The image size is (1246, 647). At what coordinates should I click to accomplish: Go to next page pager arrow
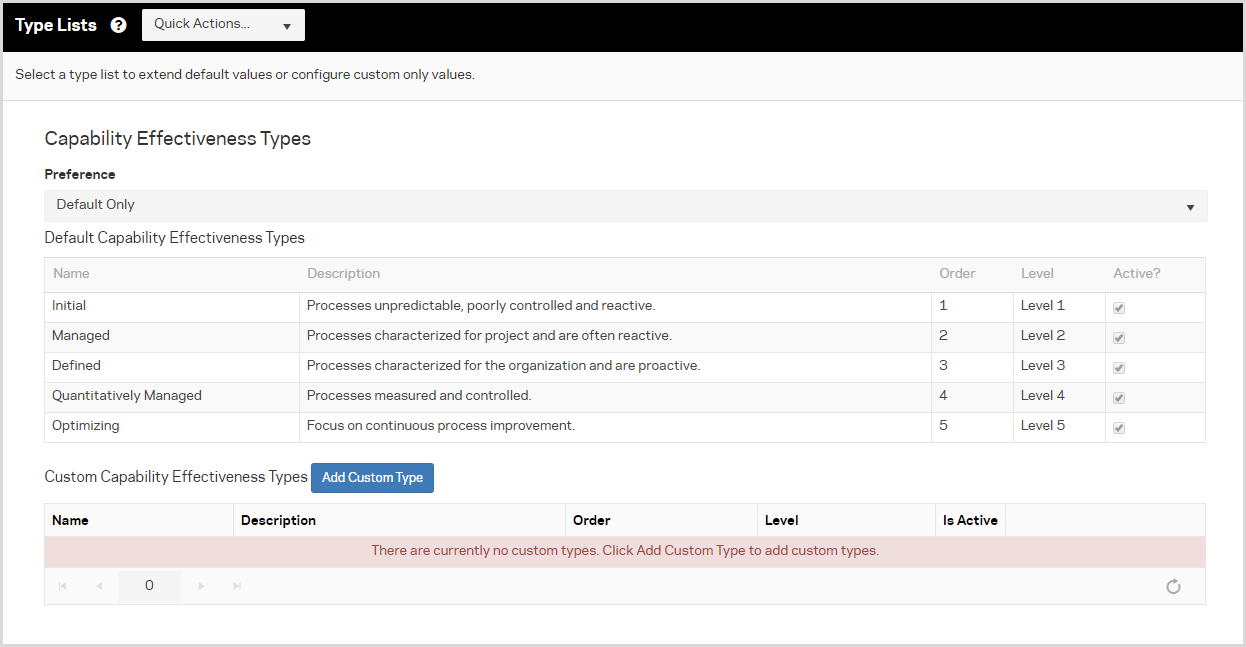click(201, 586)
